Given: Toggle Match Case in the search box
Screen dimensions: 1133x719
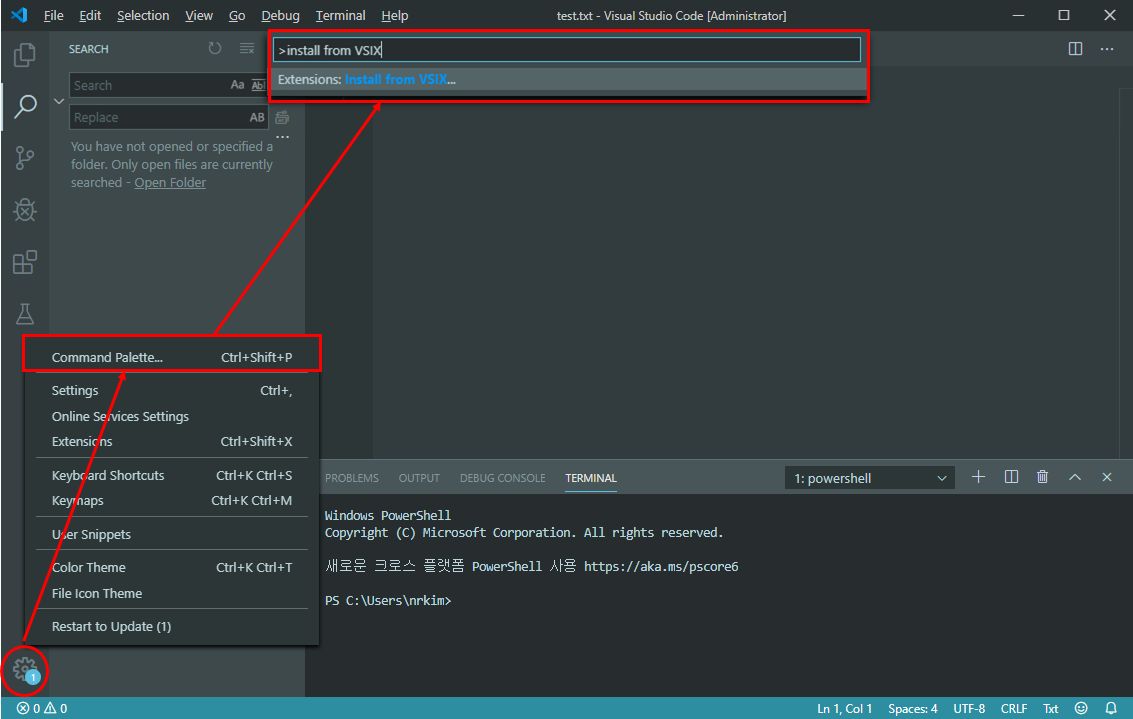Looking at the screenshot, I should 236,85.
